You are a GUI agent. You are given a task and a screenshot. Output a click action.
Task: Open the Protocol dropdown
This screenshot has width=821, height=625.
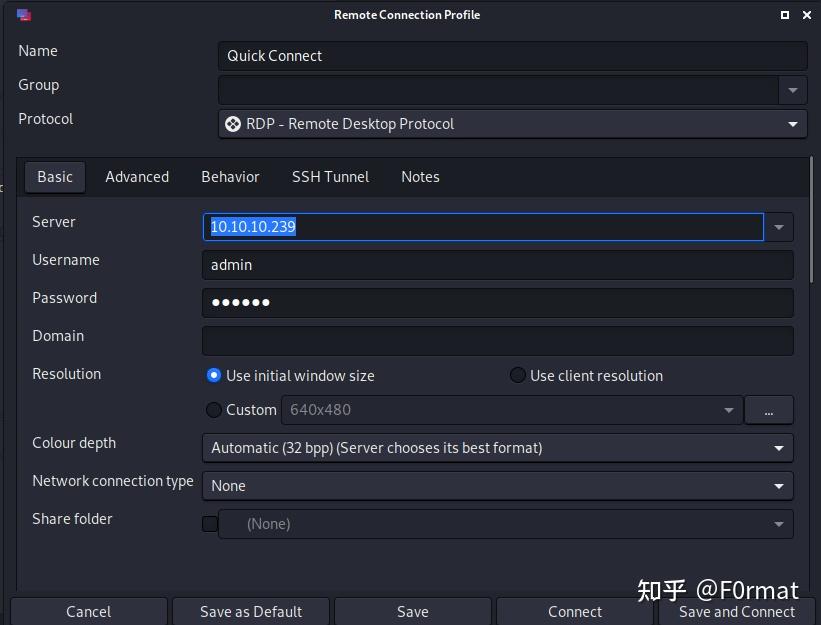pyautogui.click(x=792, y=124)
